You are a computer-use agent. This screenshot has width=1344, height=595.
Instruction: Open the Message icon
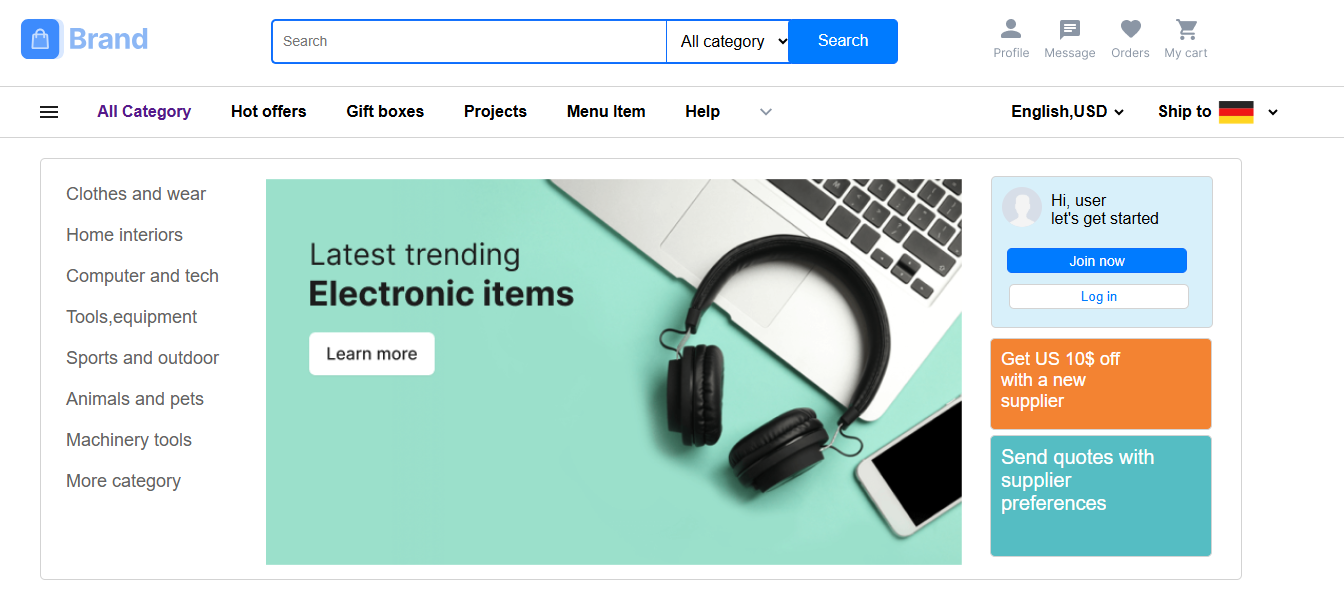[1069, 30]
